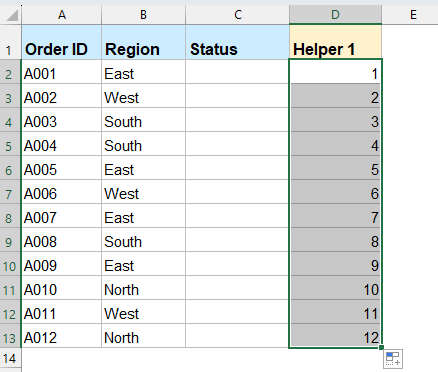Image resolution: width=438 pixels, height=372 pixels.
Task: Click the Order ID header cell
Action: pyautogui.click(x=62, y=42)
